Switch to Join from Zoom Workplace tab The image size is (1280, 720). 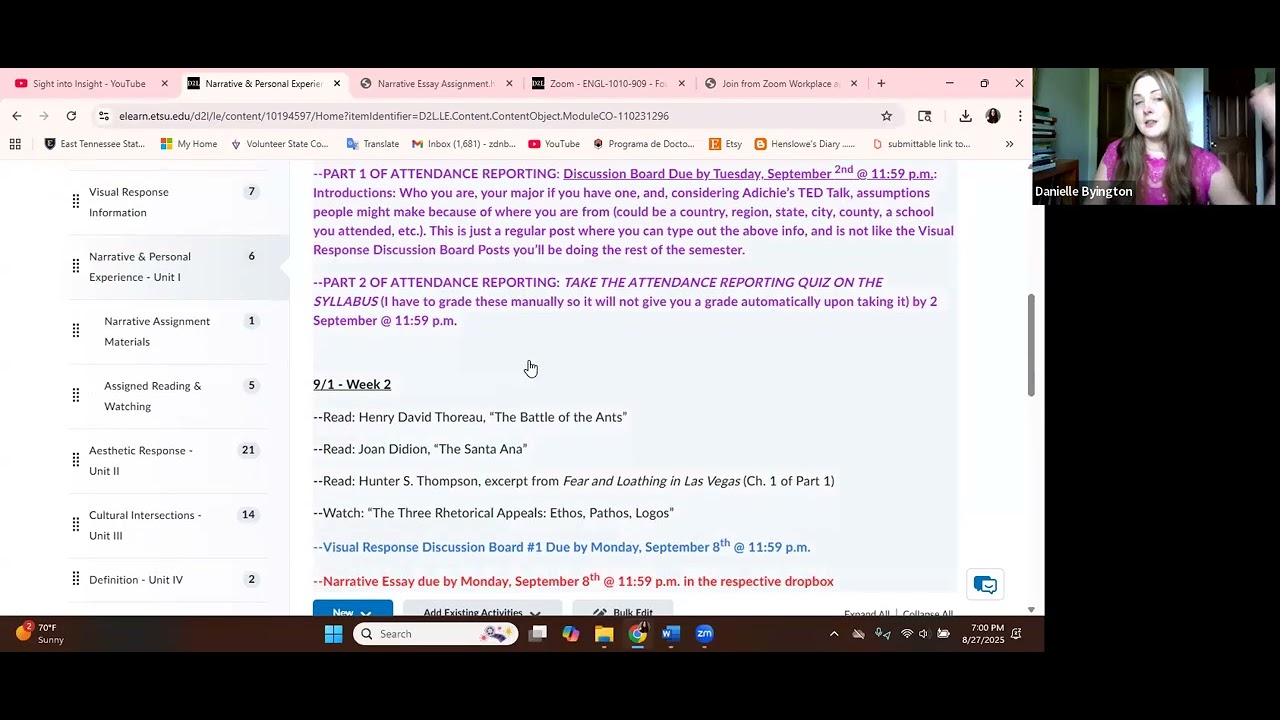tap(780, 84)
